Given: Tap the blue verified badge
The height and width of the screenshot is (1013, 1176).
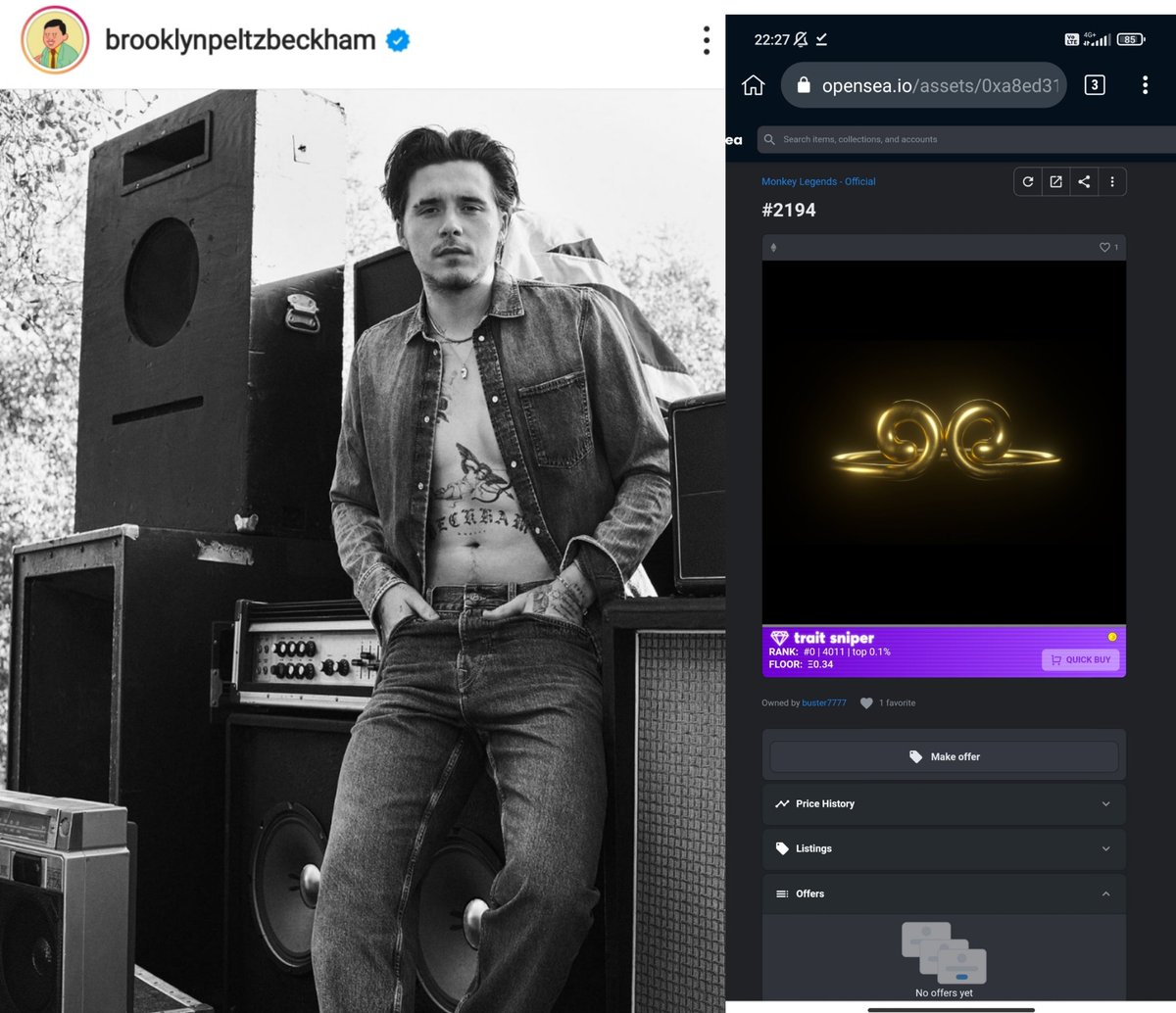Looking at the screenshot, I should point(398,40).
